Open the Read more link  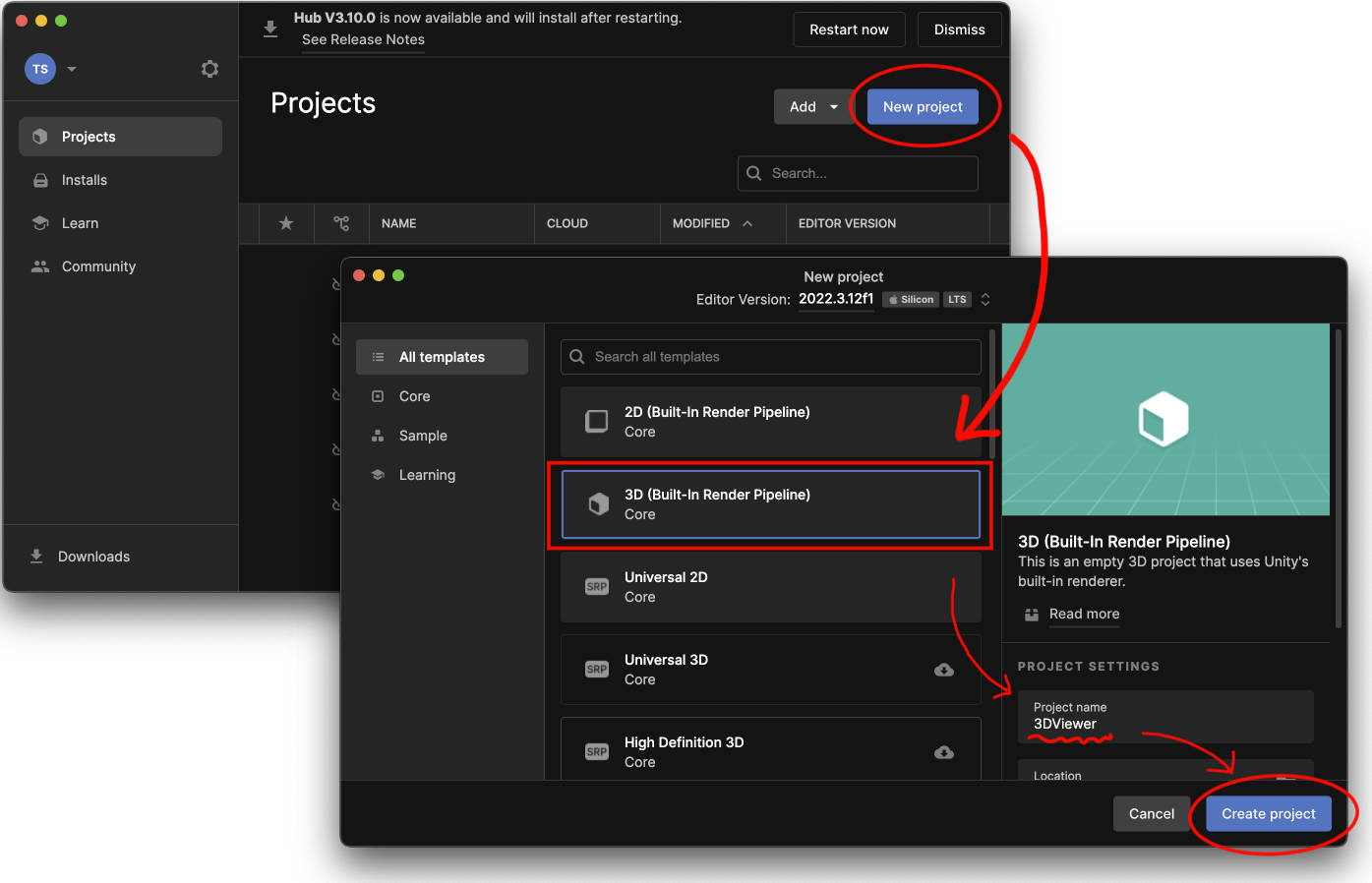[1084, 614]
